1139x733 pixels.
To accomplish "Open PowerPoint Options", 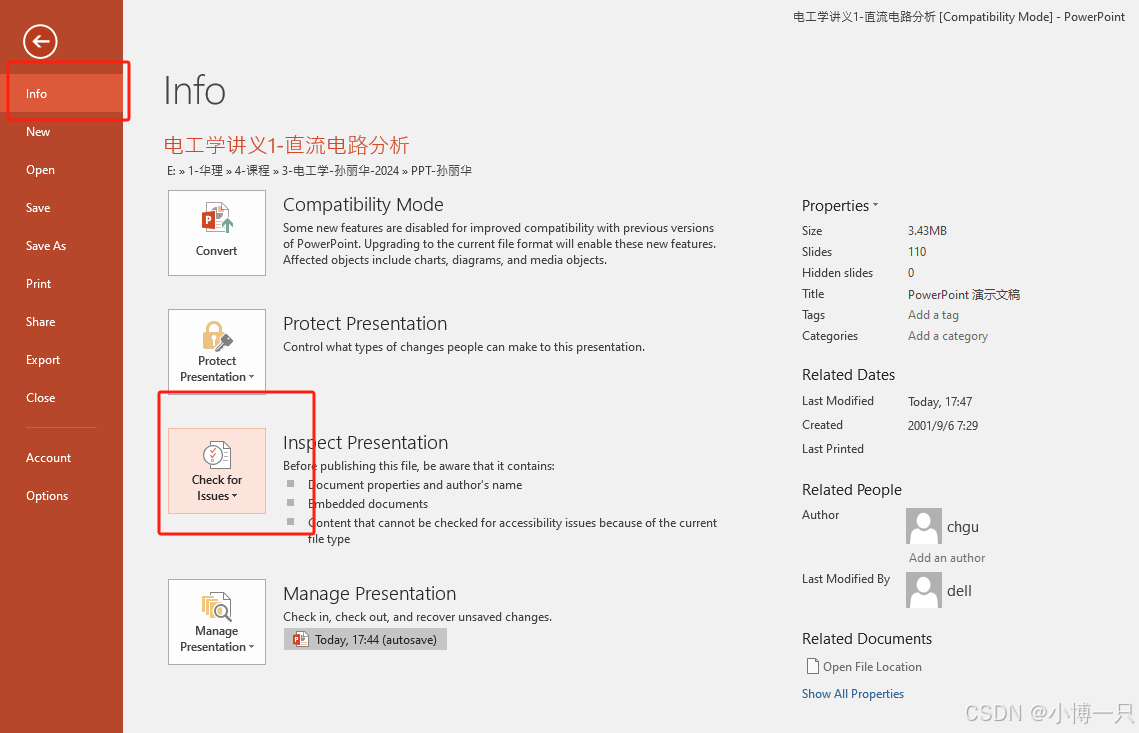I will pos(62,495).
